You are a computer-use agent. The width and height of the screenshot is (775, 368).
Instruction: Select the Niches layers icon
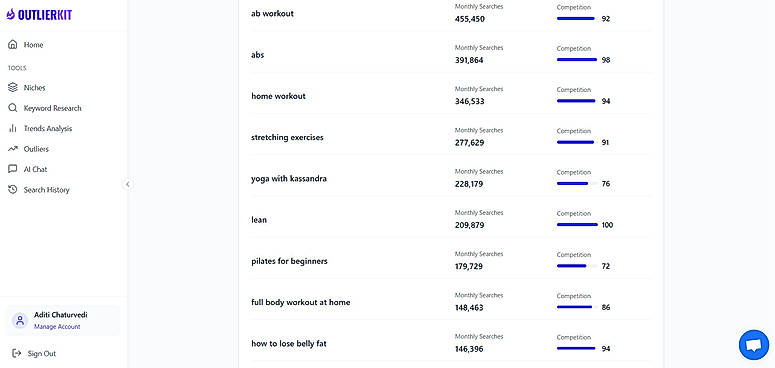[x=13, y=87]
